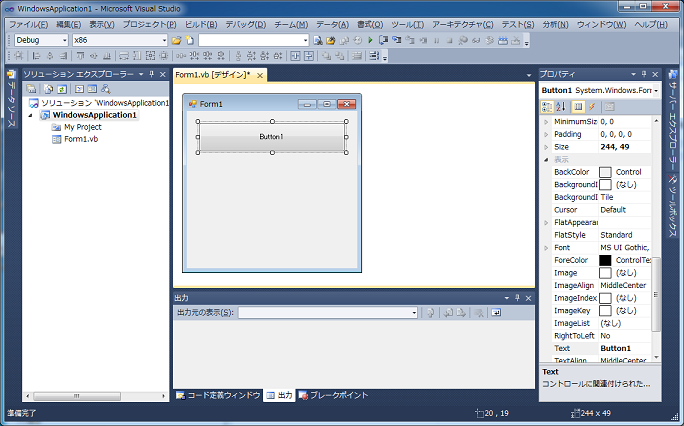Click the class diagram icon in Solution Explorer
The height and width of the screenshot is (426, 684).
click(x=106, y=89)
